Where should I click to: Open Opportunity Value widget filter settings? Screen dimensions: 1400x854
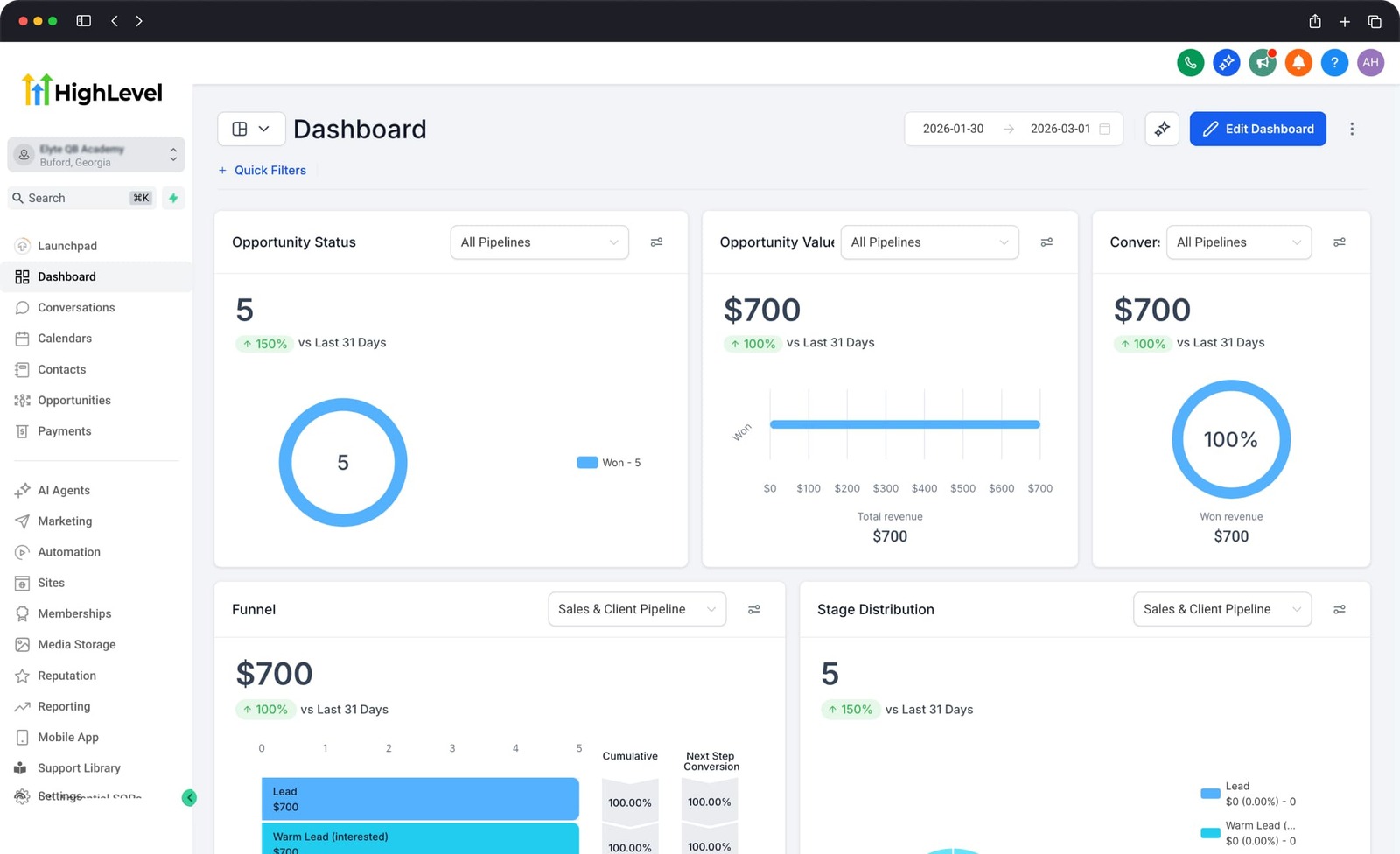pyautogui.click(x=1046, y=242)
